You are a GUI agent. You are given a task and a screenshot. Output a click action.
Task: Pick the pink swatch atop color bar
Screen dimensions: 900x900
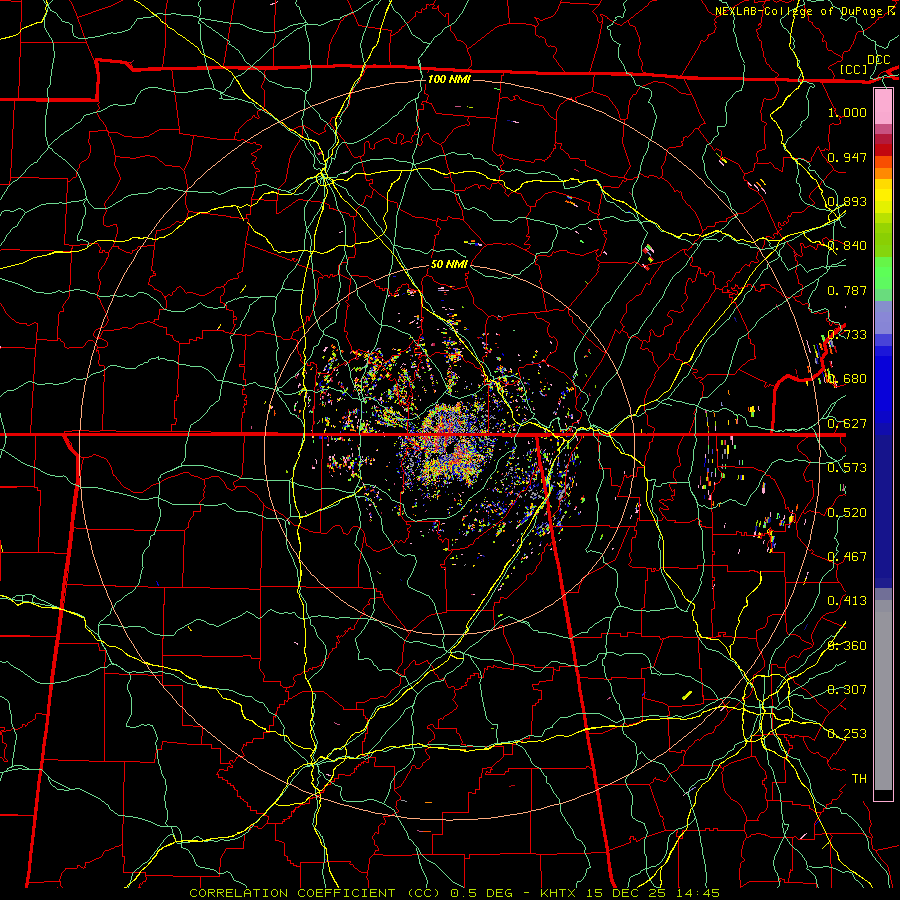[x=883, y=107]
